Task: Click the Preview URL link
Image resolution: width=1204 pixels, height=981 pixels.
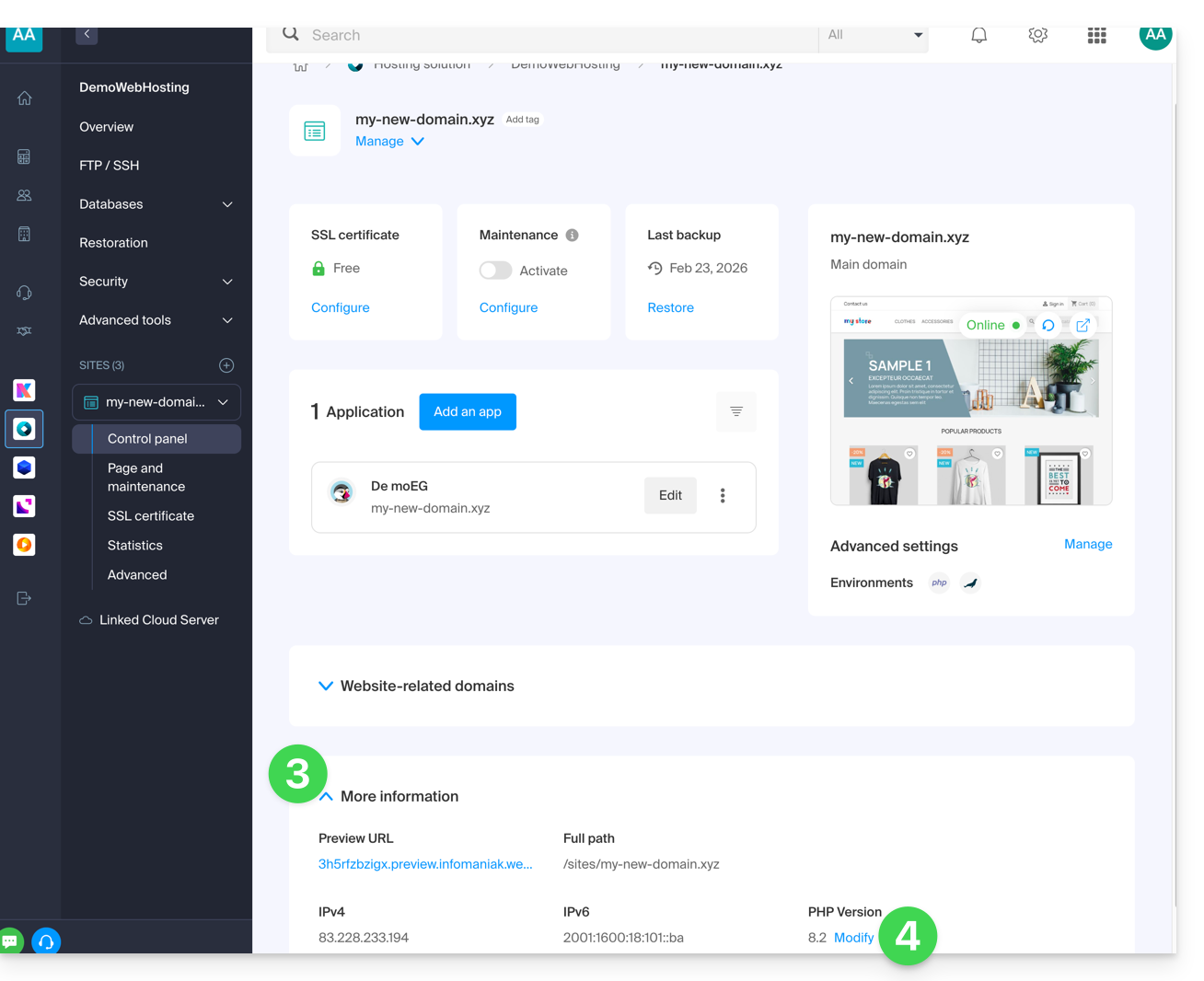Action: click(x=425, y=864)
